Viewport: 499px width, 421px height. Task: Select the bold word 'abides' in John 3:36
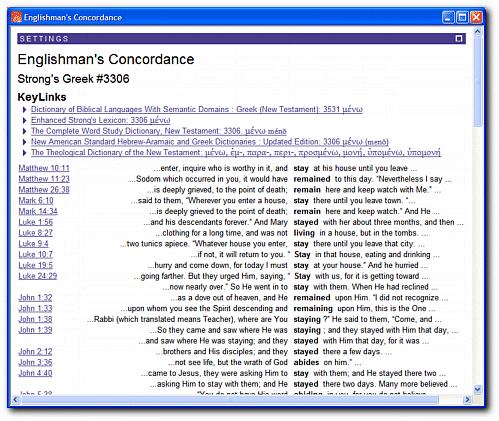(x=306, y=362)
